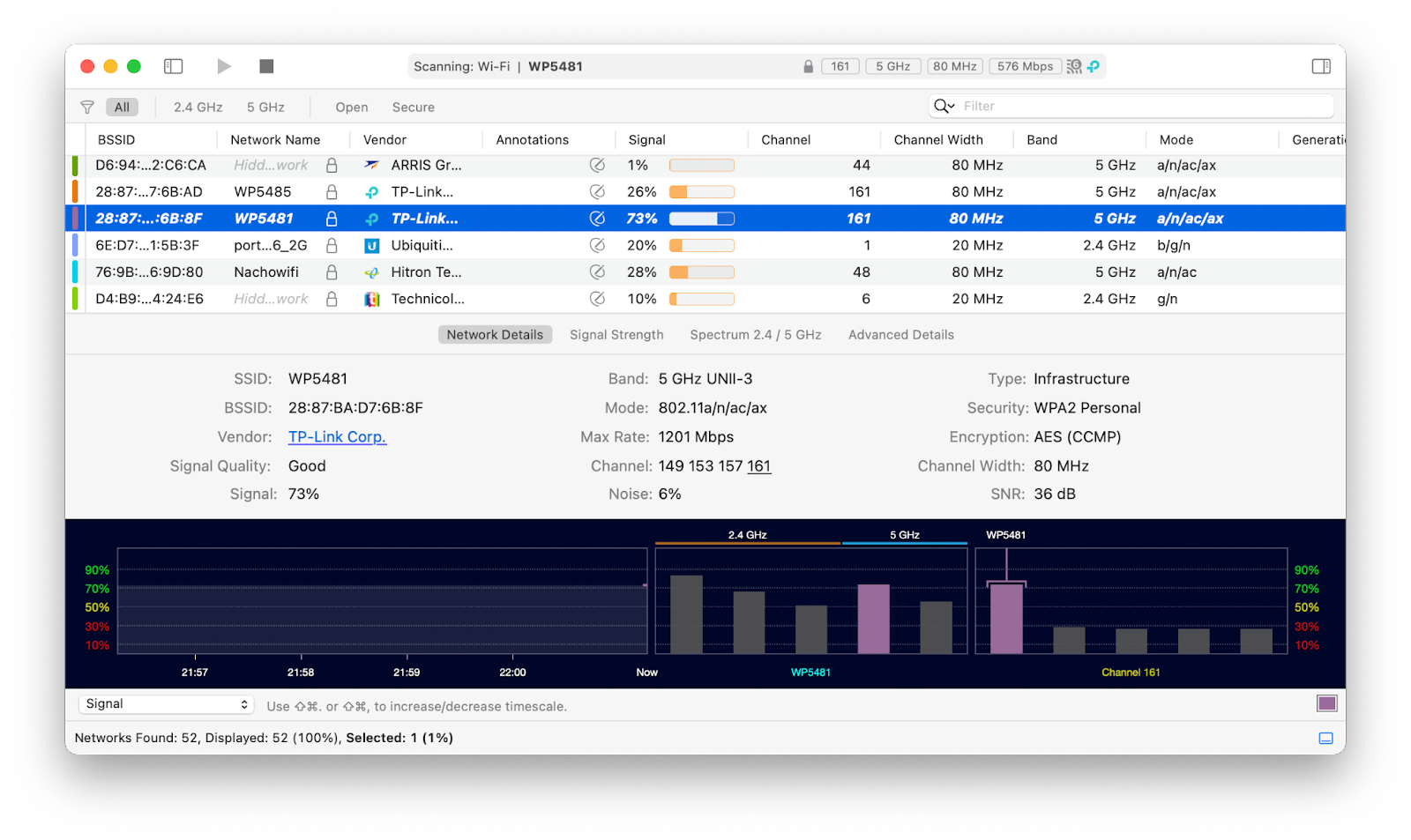Screen dimensions: 1411x840
Task: Click channel 161 underlined value in details
Action: coord(759,466)
